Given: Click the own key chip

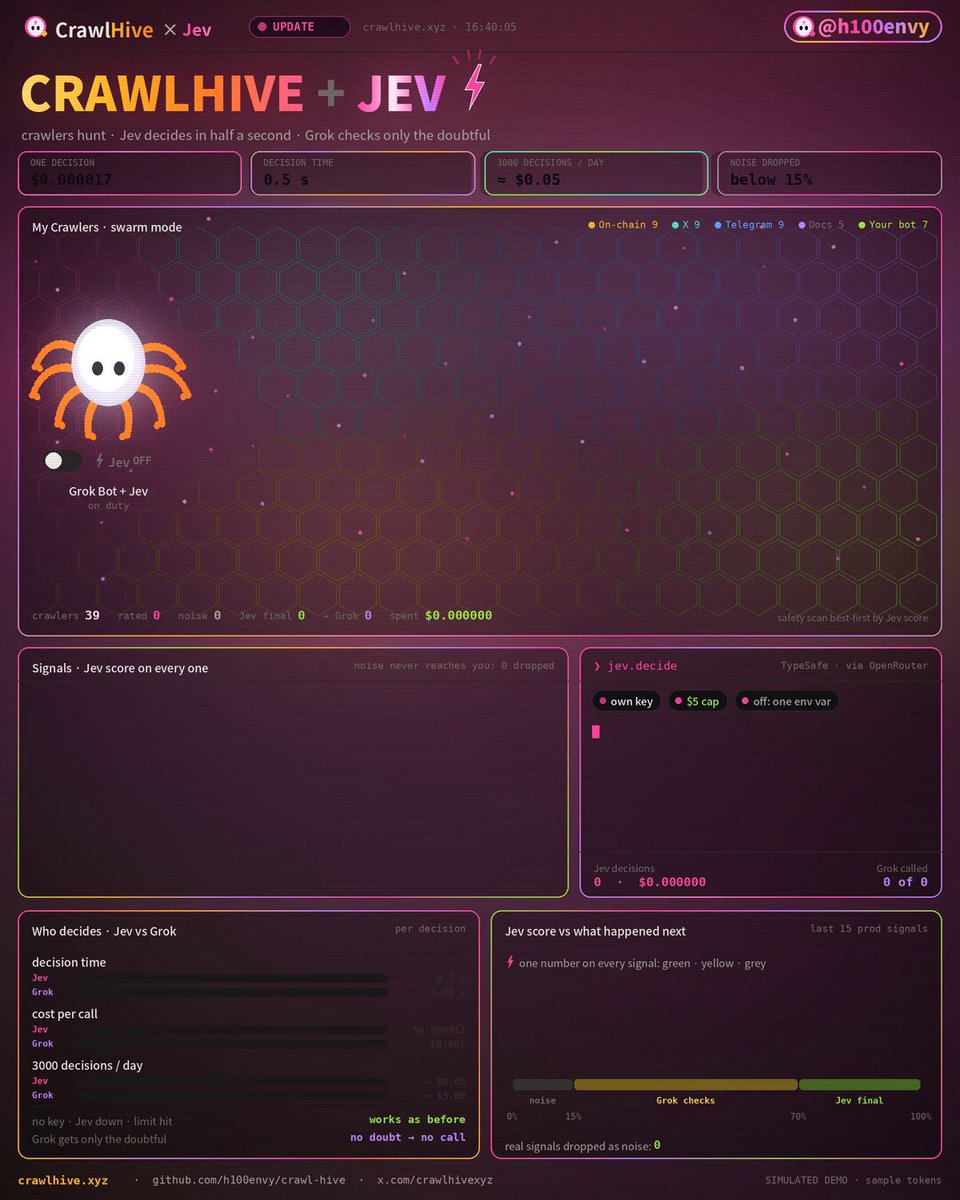Looking at the screenshot, I should click(x=626, y=701).
